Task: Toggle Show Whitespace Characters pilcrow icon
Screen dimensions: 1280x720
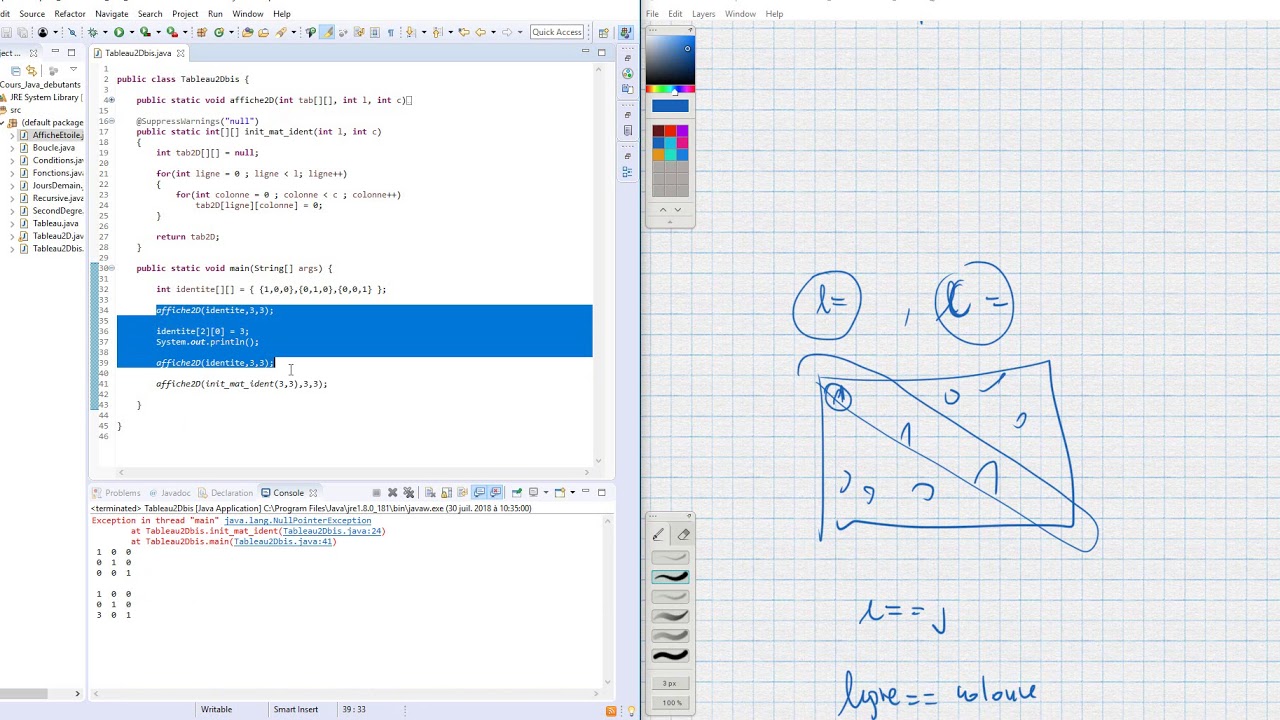Action: click(x=391, y=32)
